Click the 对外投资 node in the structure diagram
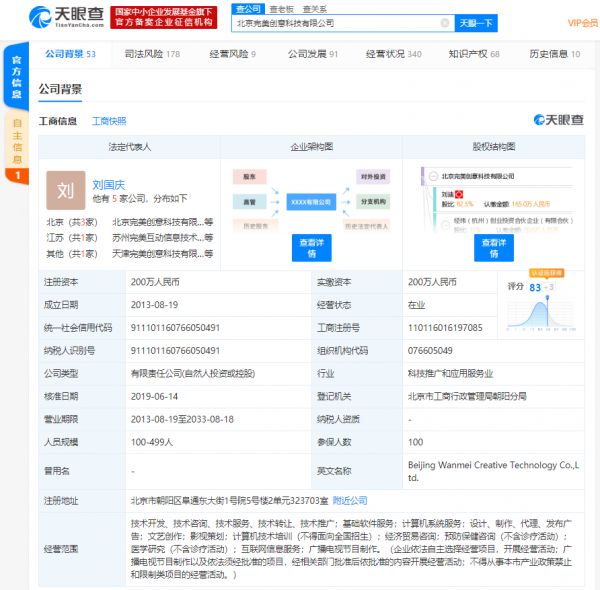This screenshot has height=590, width=600. (371, 176)
